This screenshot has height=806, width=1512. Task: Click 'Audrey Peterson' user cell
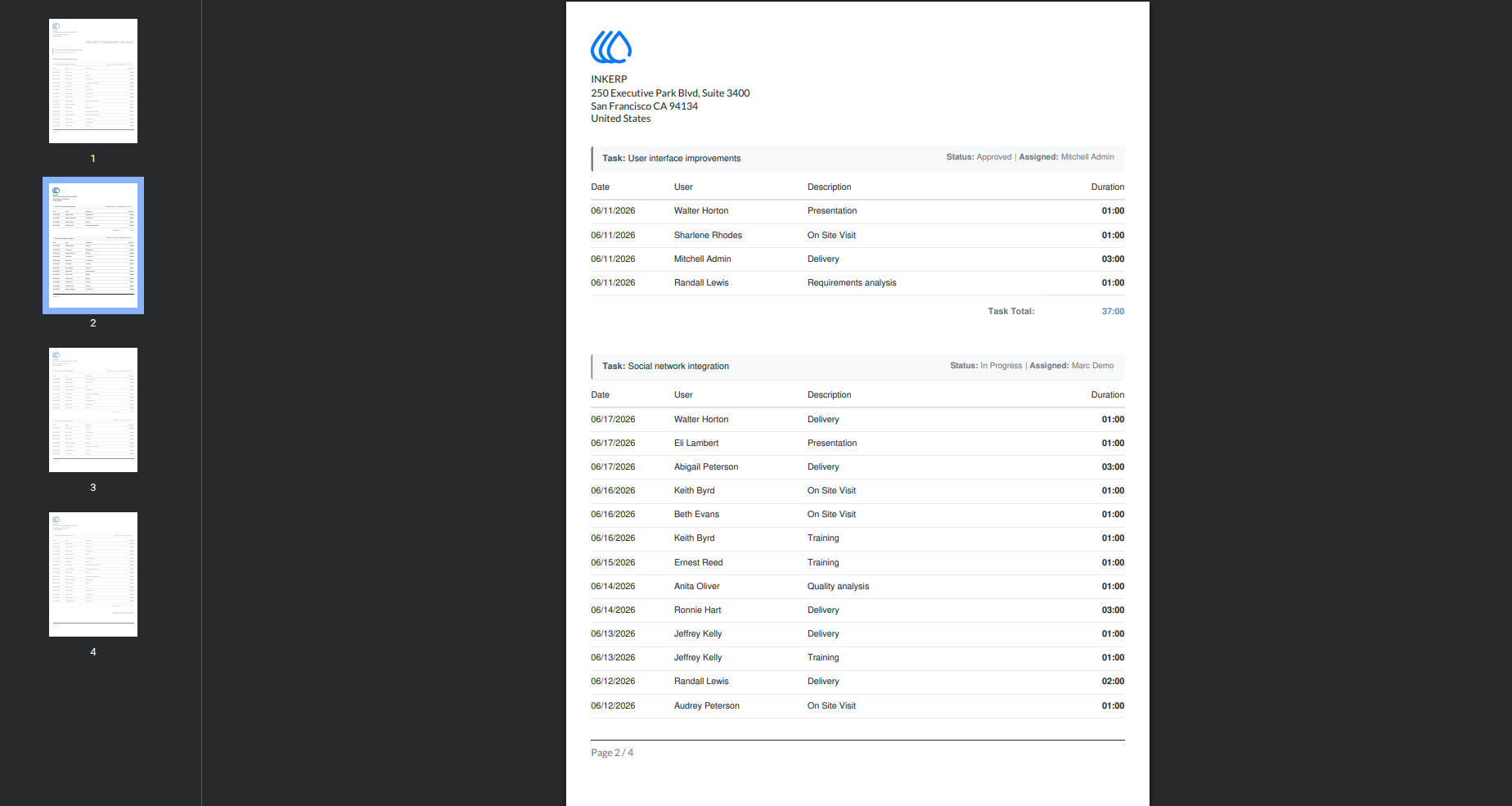(706, 706)
